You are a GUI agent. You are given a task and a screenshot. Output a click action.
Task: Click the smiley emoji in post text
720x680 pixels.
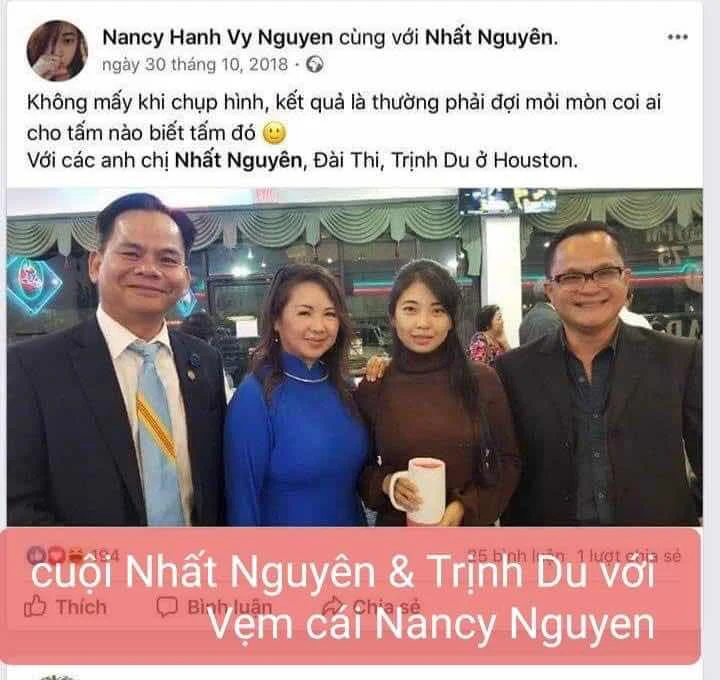pos(275,133)
